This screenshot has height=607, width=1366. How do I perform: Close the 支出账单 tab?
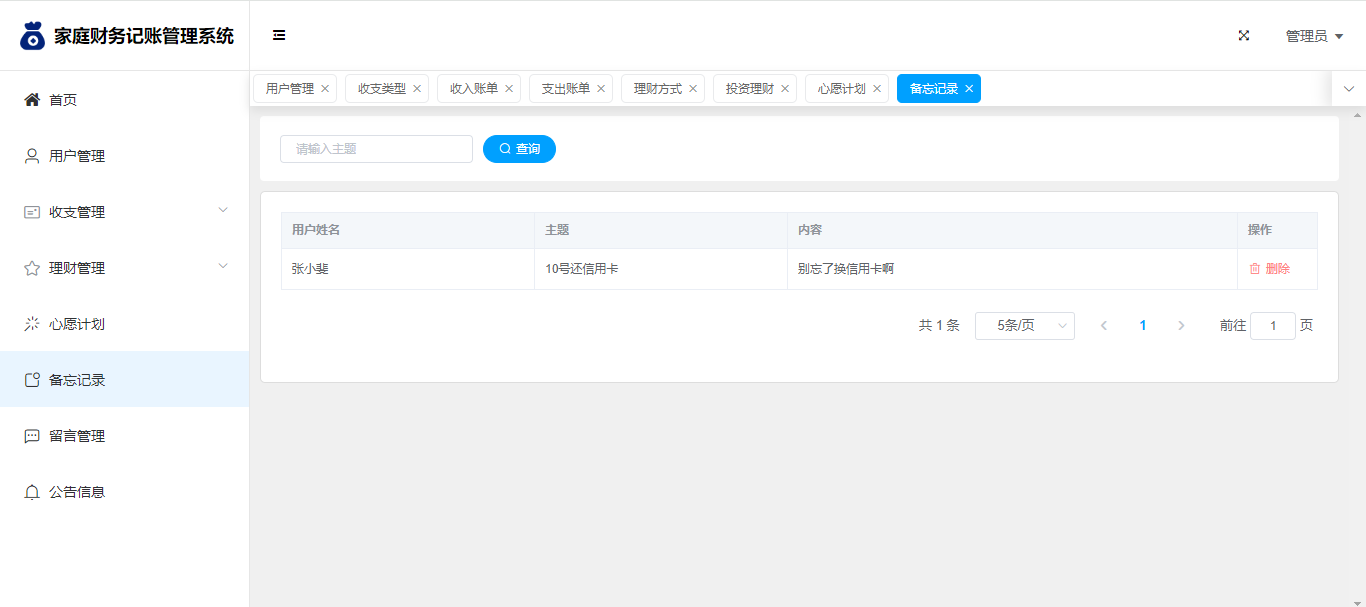coord(601,89)
